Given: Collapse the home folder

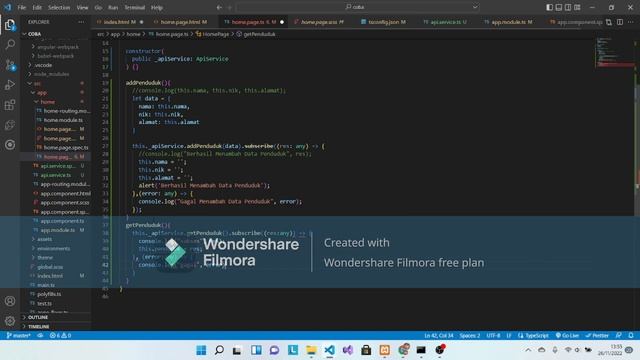Looking at the screenshot, I should [55, 102].
